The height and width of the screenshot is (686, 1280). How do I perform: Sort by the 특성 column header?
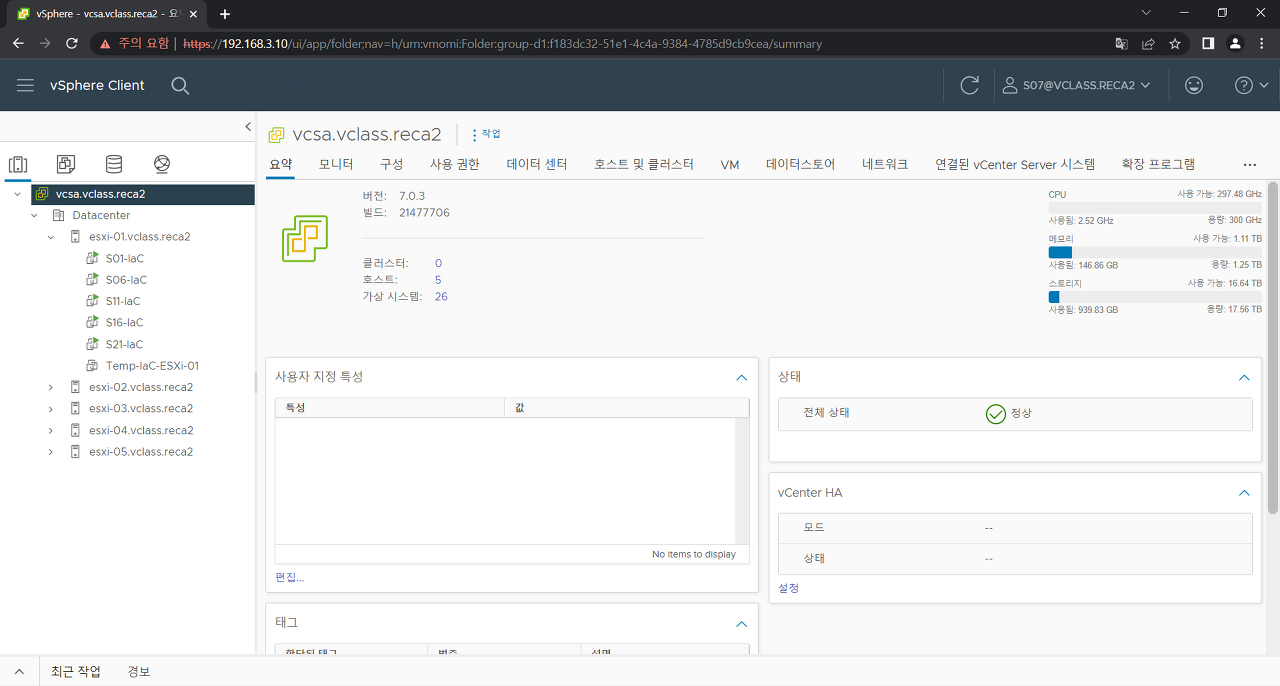tap(390, 408)
